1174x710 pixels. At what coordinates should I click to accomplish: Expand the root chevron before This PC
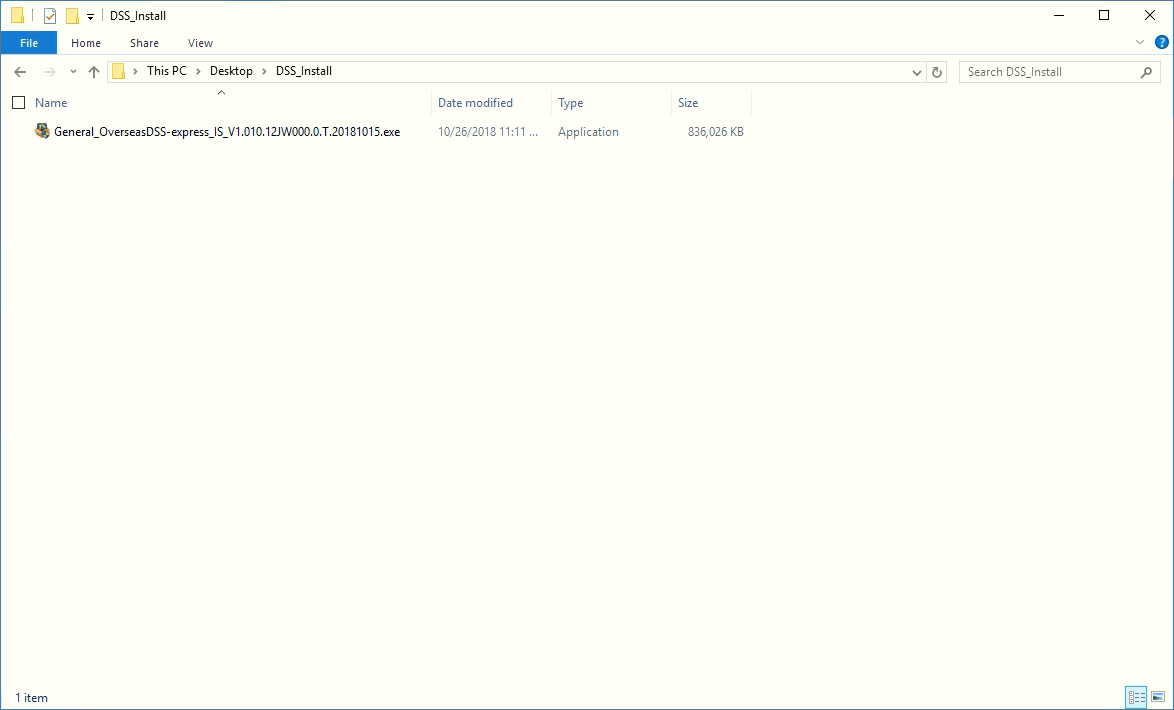[135, 71]
